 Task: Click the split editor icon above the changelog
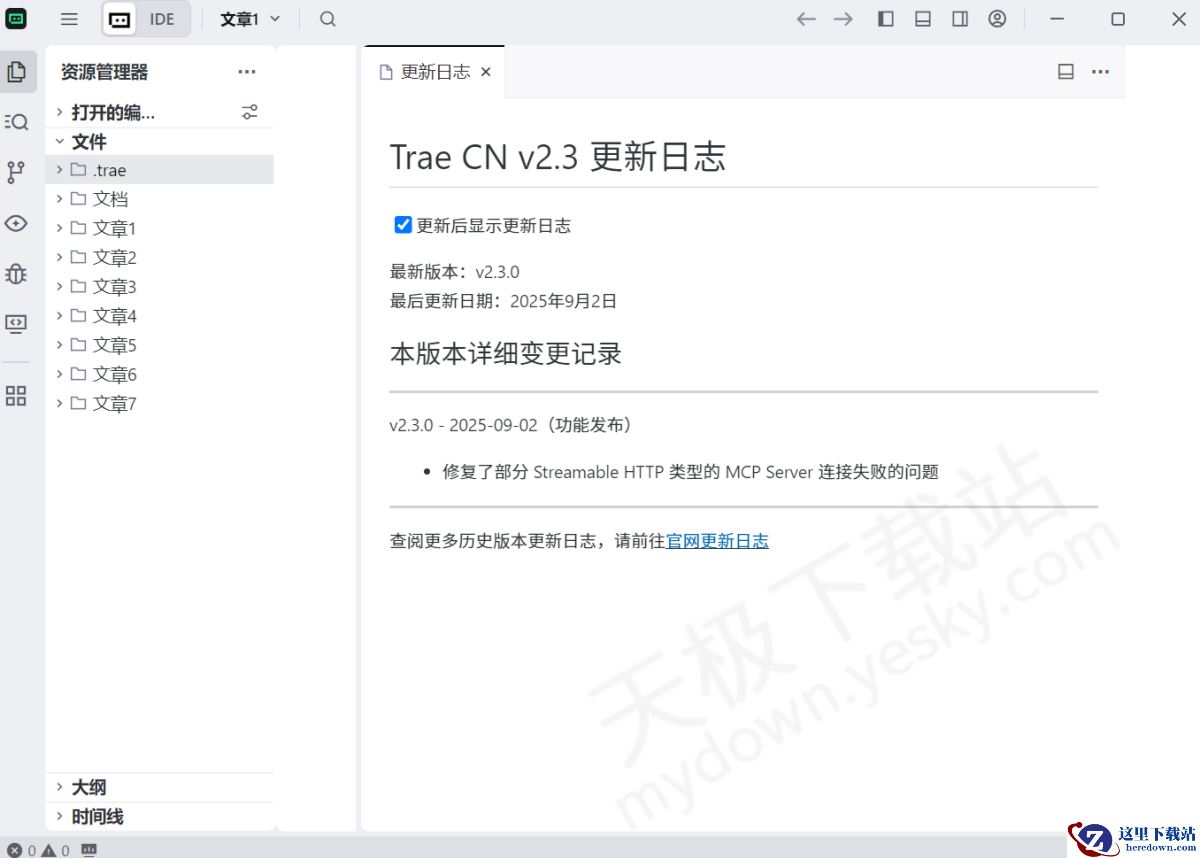point(1065,71)
